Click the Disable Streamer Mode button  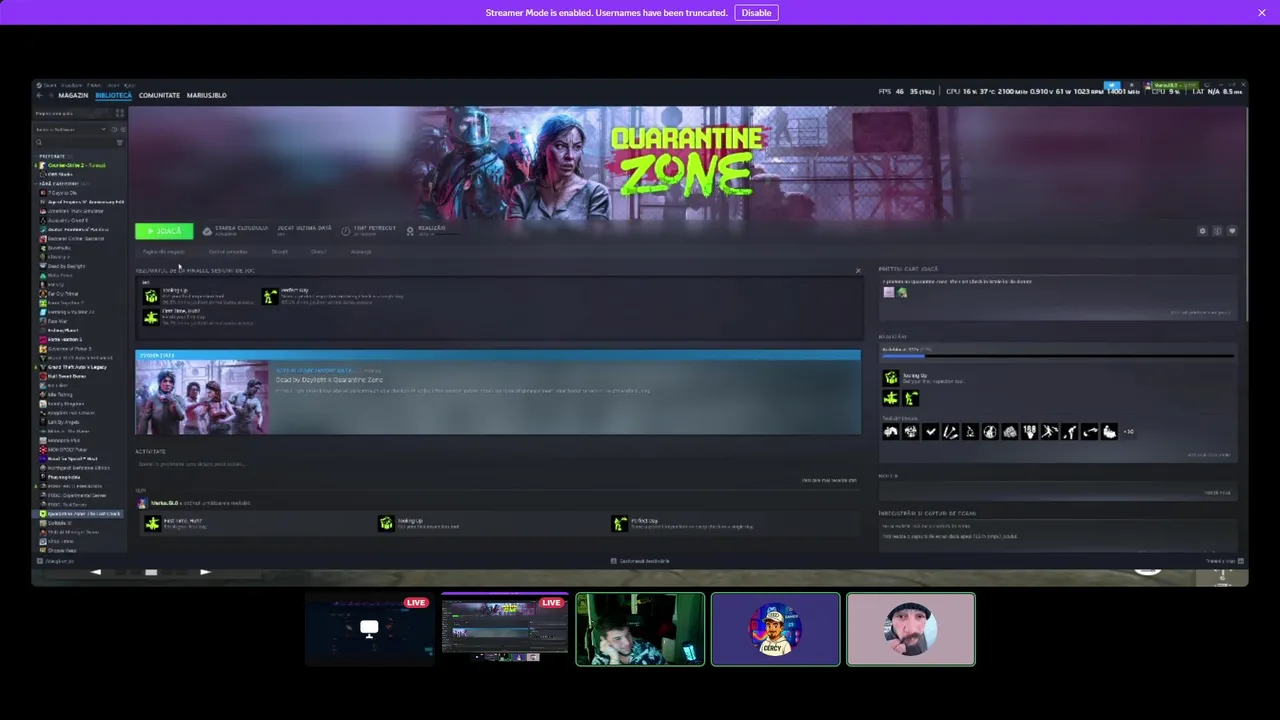coord(756,13)
